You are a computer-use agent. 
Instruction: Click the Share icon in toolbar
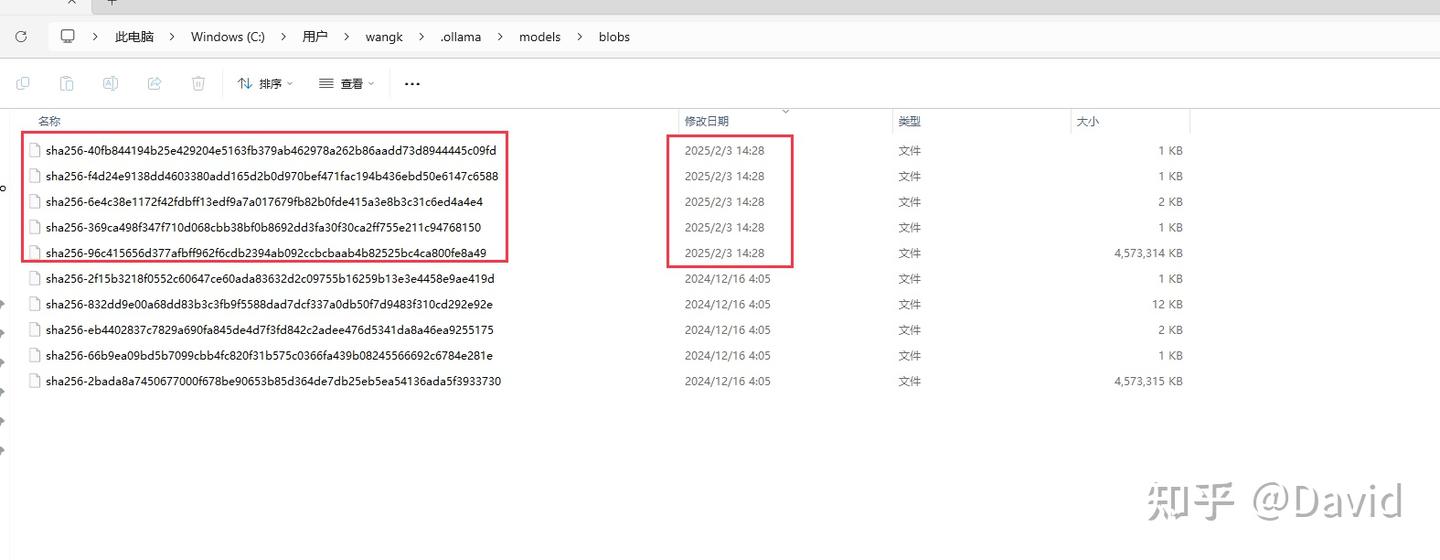154,84
